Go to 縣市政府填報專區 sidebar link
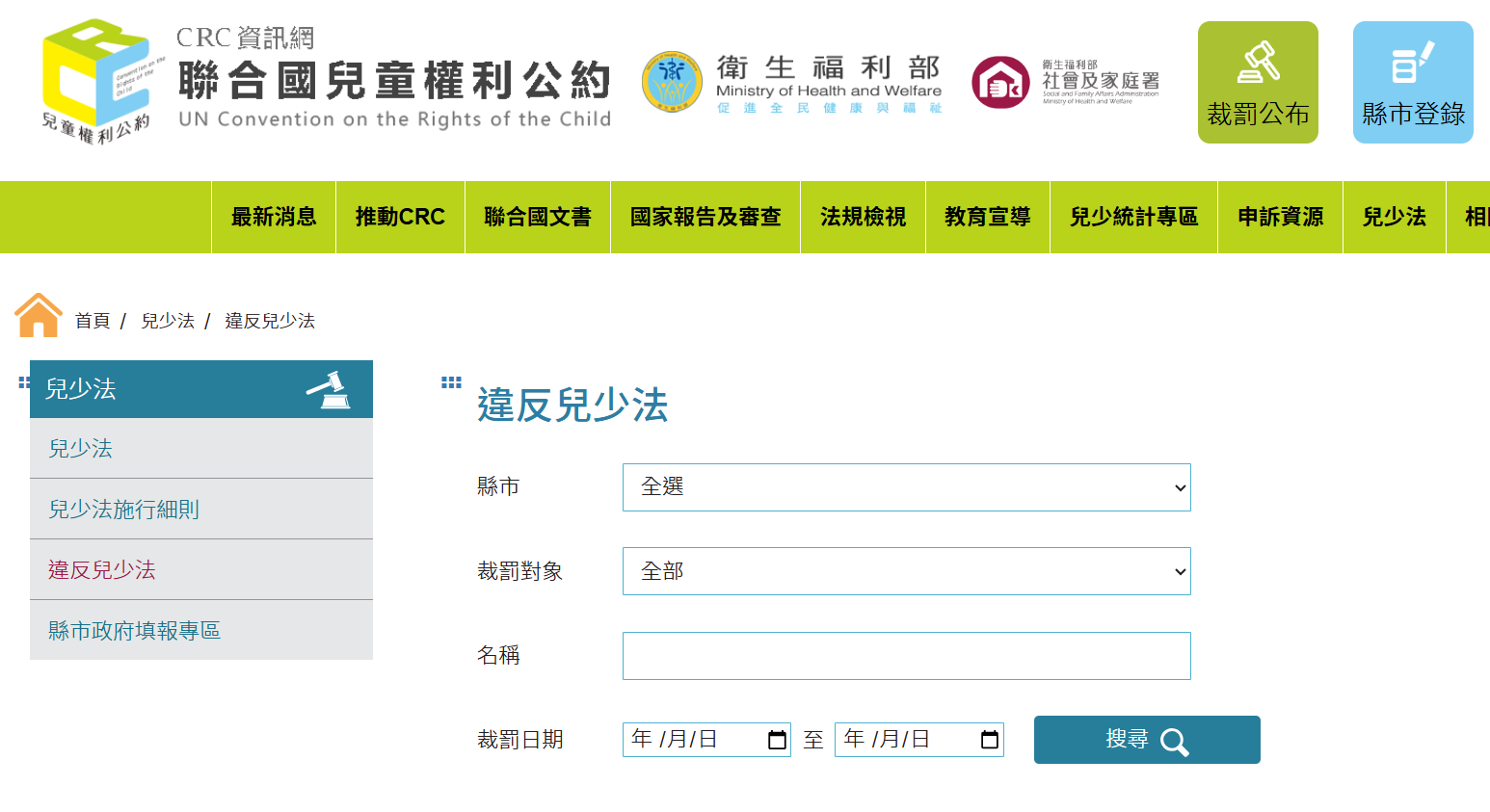The height and width of the screenshot is (812, 1490). pos(135,631)
